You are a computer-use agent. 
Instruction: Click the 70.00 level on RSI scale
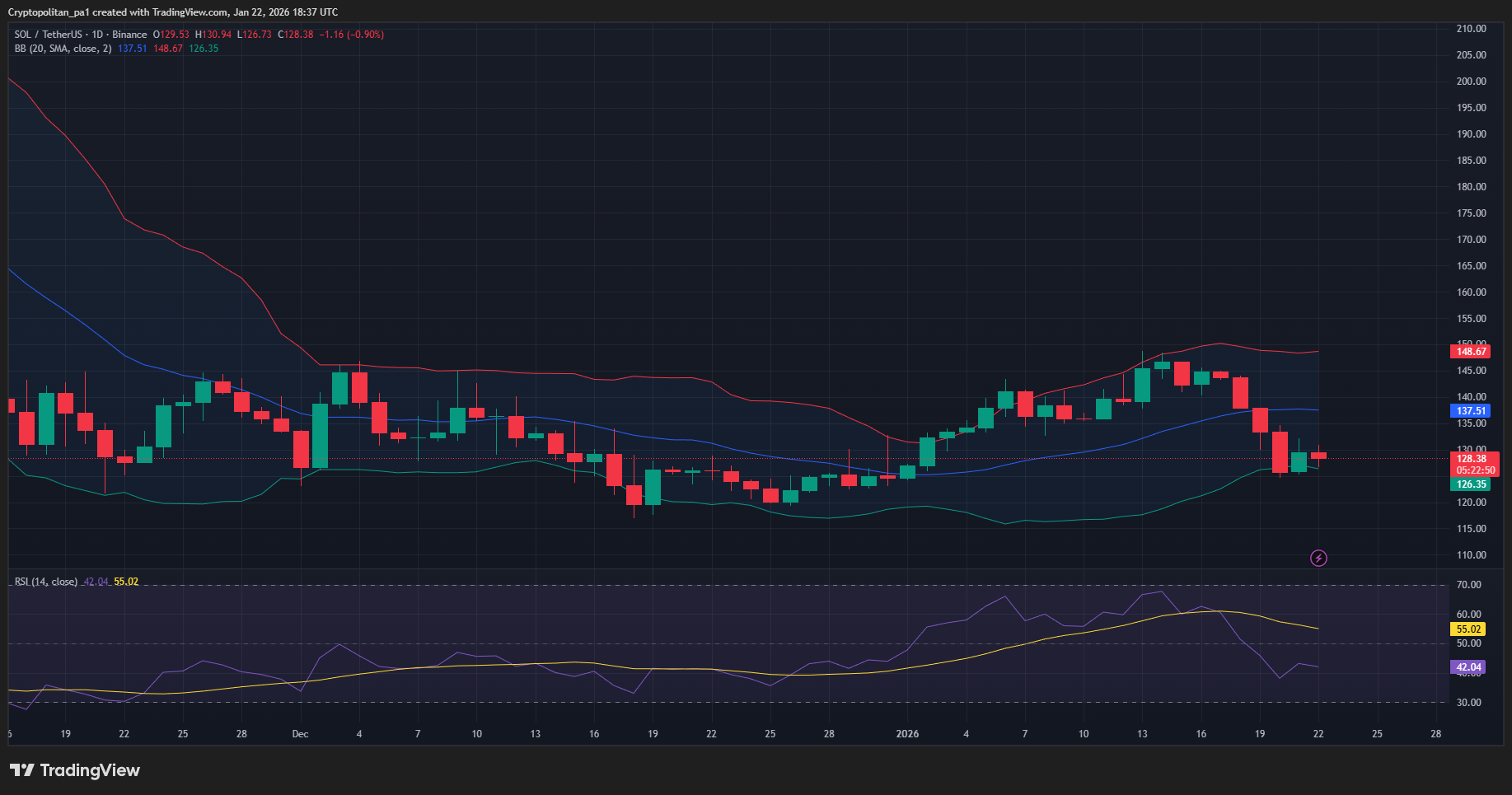[1468, 585]
